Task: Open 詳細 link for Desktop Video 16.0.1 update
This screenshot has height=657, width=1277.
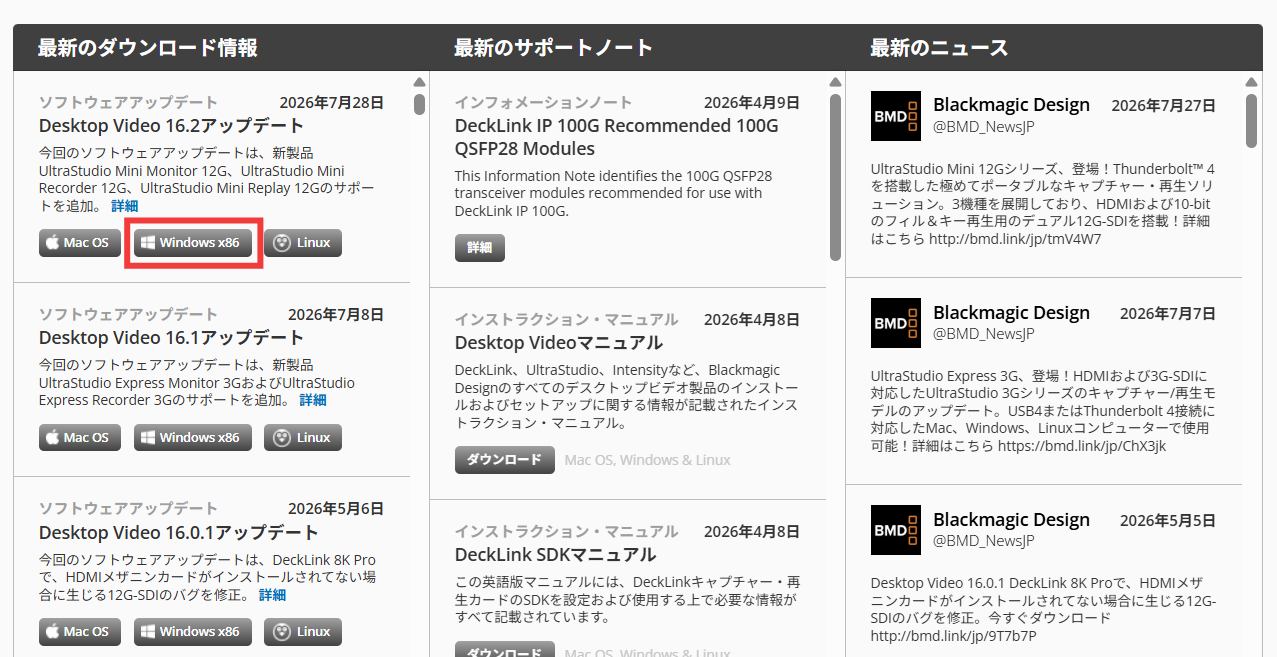Action: (x=272, y=595)
